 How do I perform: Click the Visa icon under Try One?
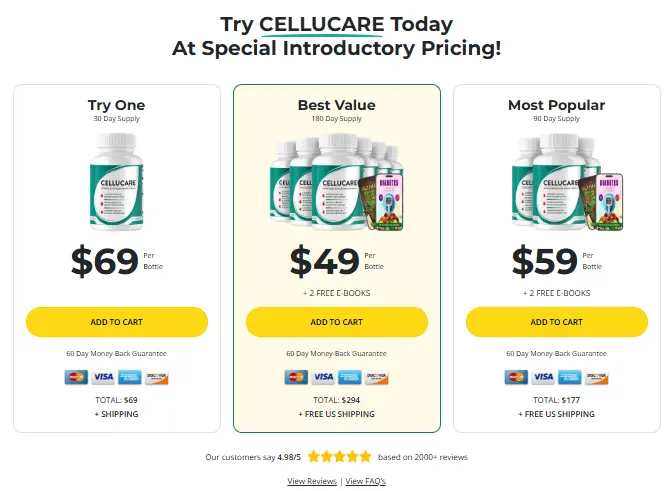[103, 377]
